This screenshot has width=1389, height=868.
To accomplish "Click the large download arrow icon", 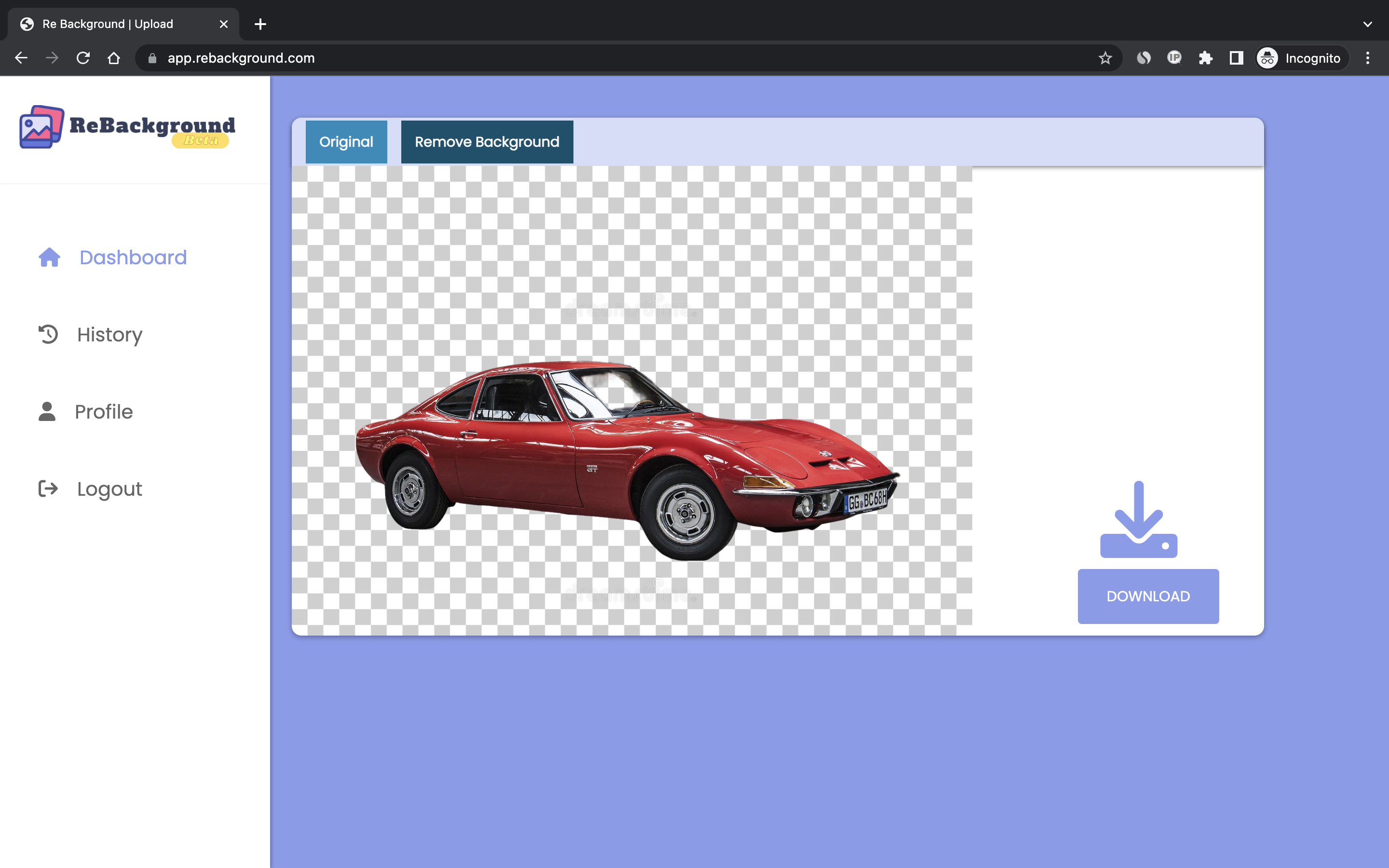I will pos(1139,519).
